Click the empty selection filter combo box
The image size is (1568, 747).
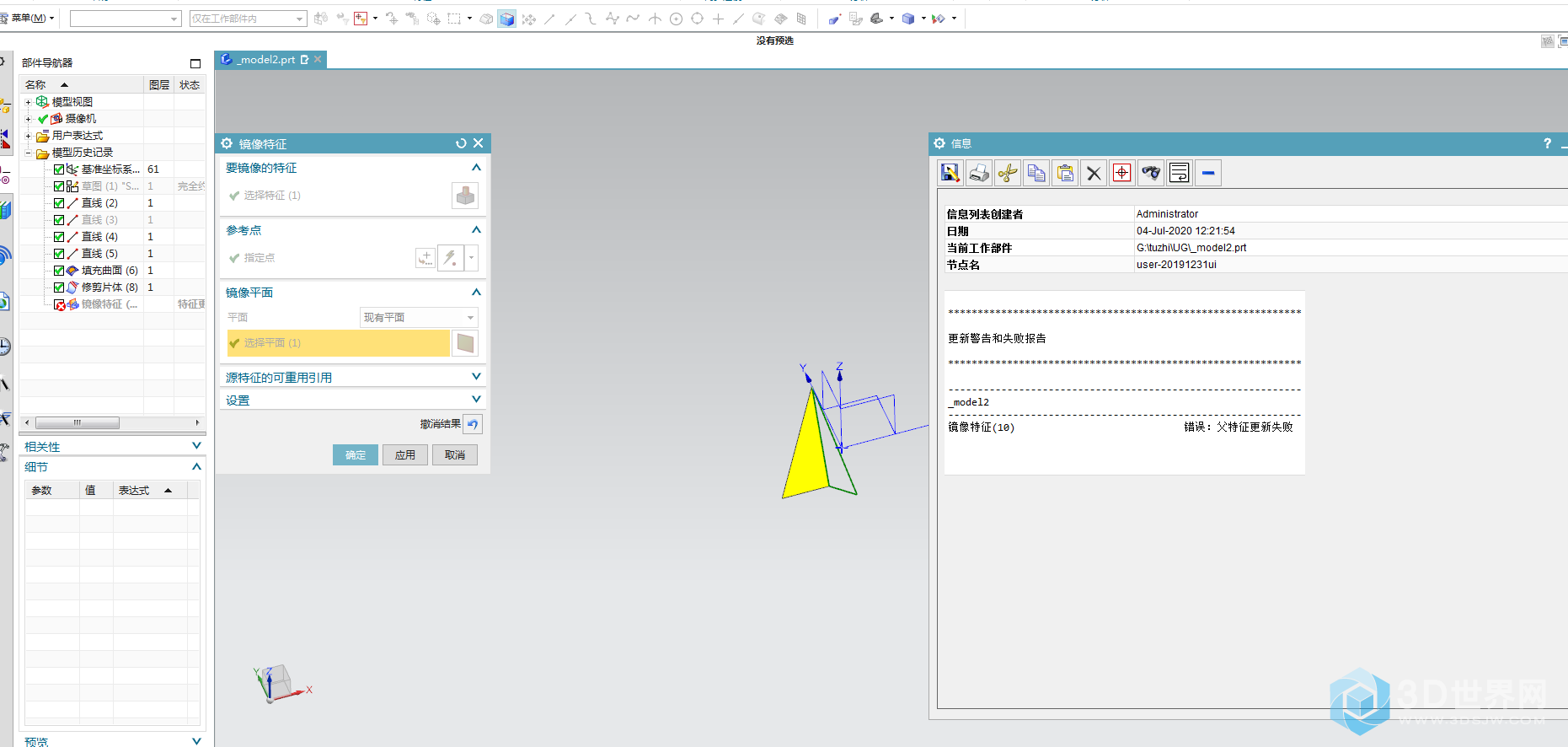126,19
